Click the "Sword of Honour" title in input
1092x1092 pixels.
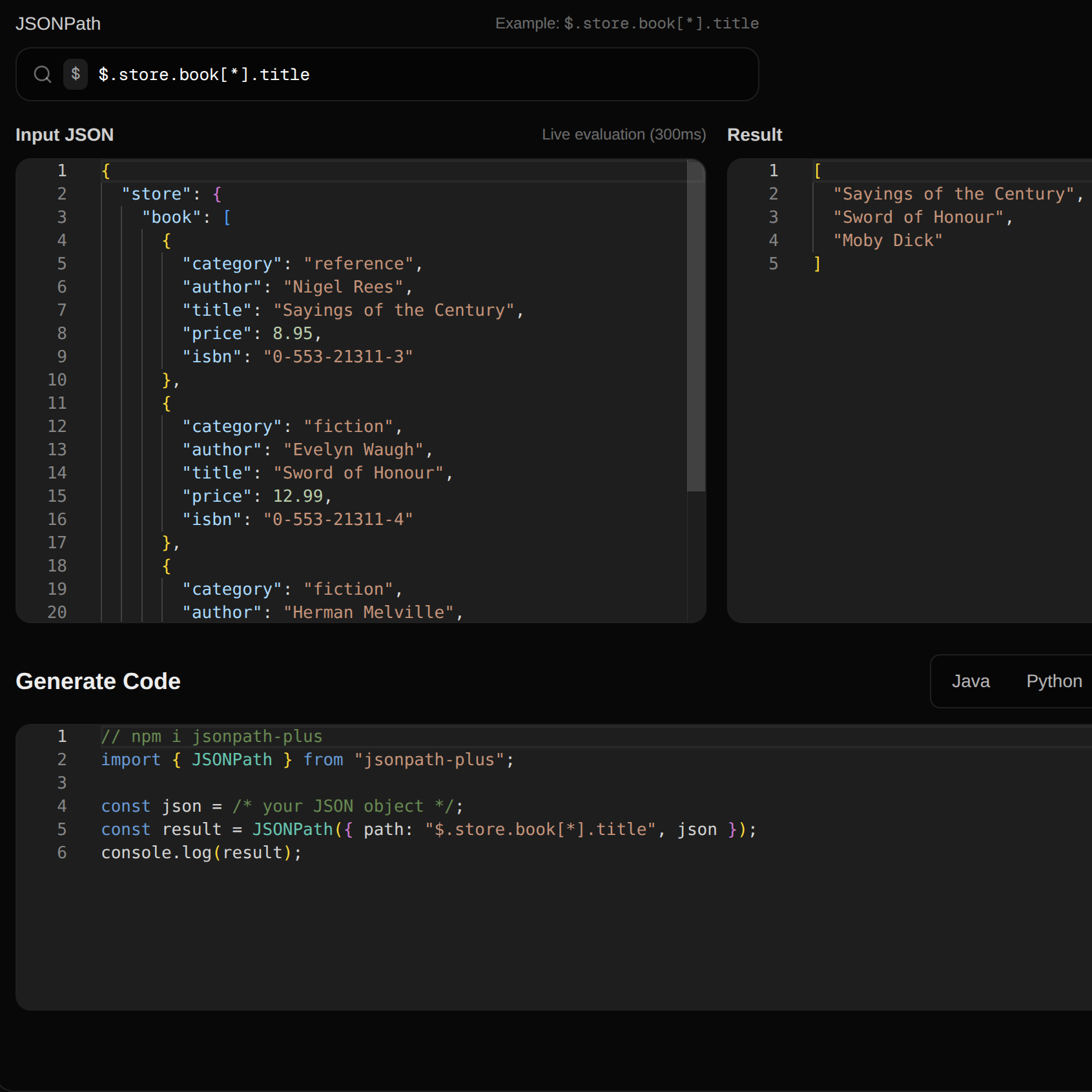[358, 473]
